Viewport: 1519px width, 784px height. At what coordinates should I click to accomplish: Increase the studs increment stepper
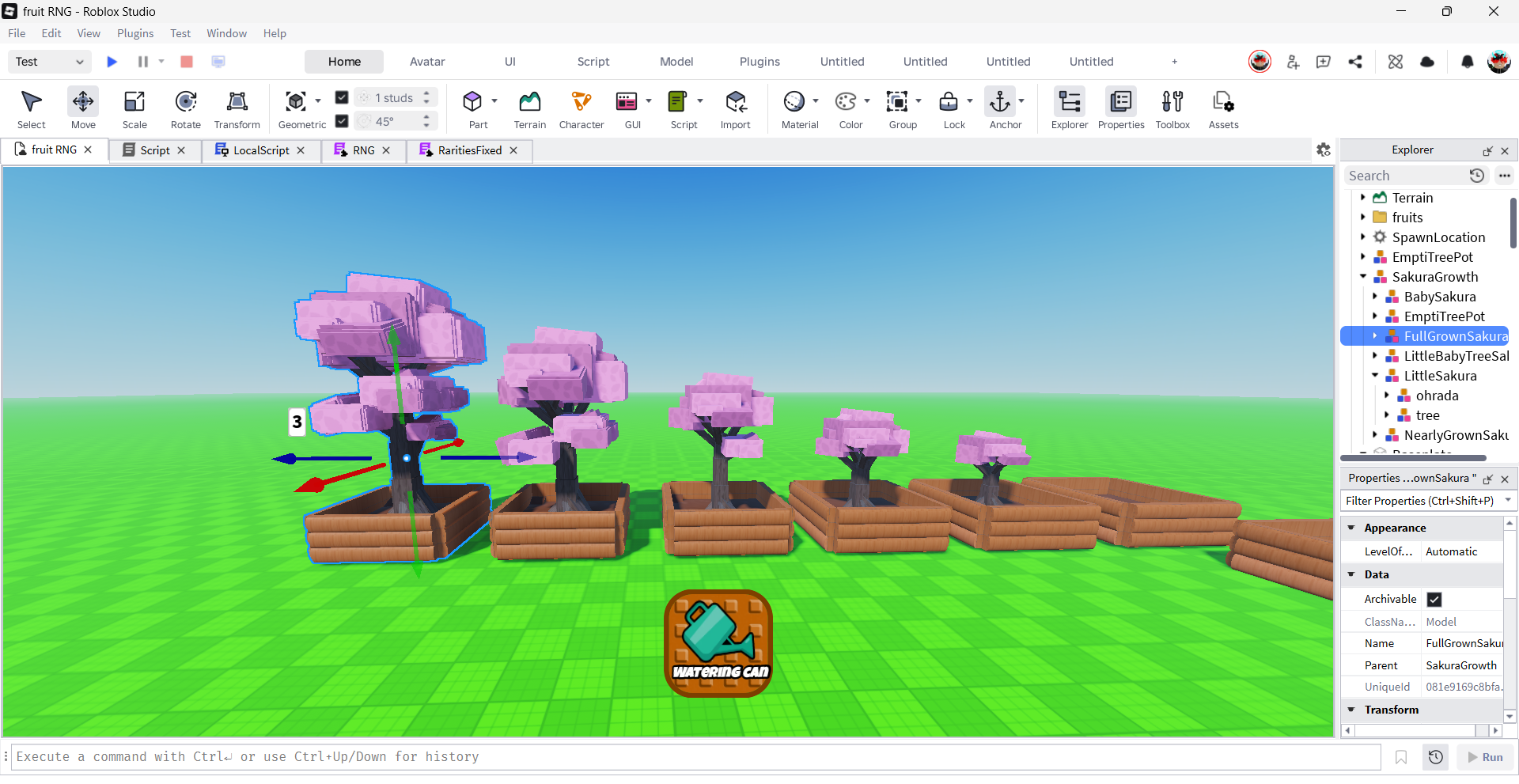426,93
